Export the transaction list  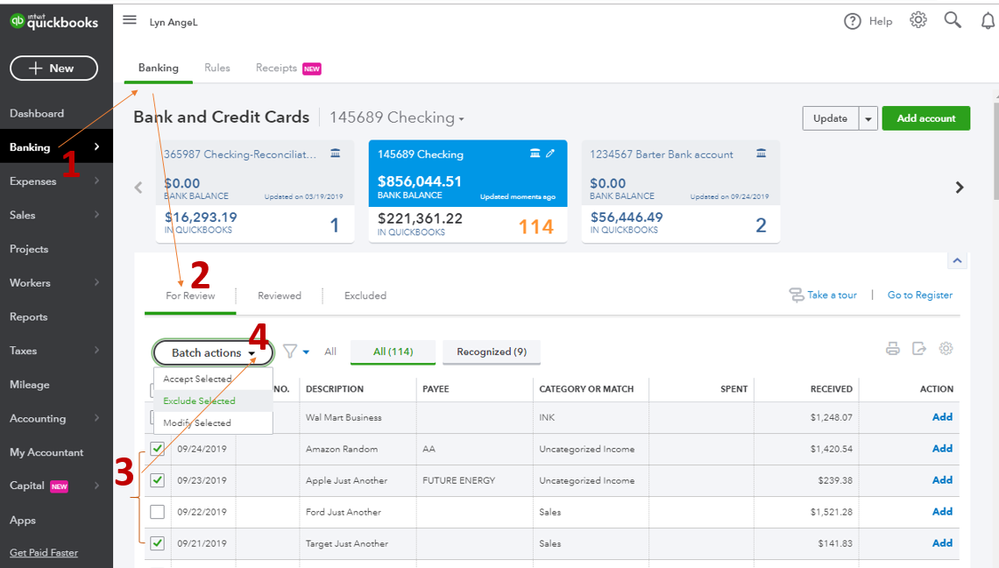(x=919, y=348)
